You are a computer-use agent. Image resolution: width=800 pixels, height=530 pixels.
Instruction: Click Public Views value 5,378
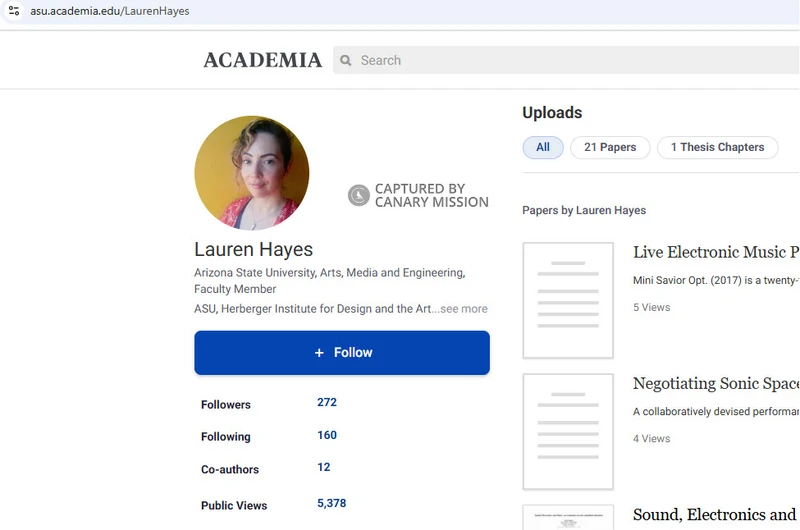tap(332, 503)
